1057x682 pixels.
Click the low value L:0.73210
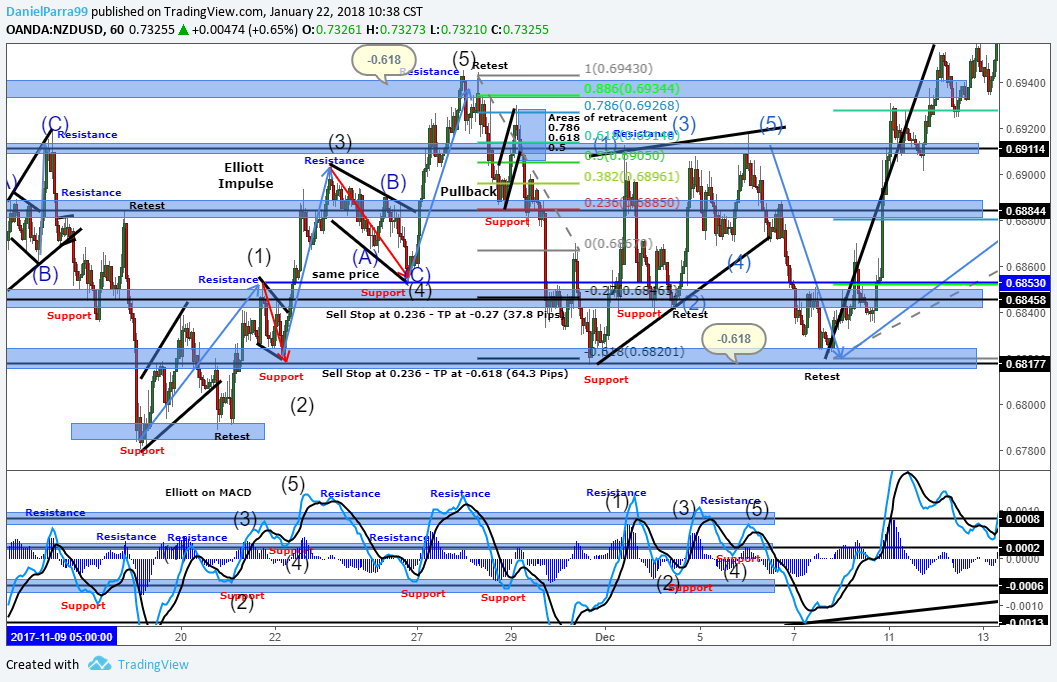458,30
